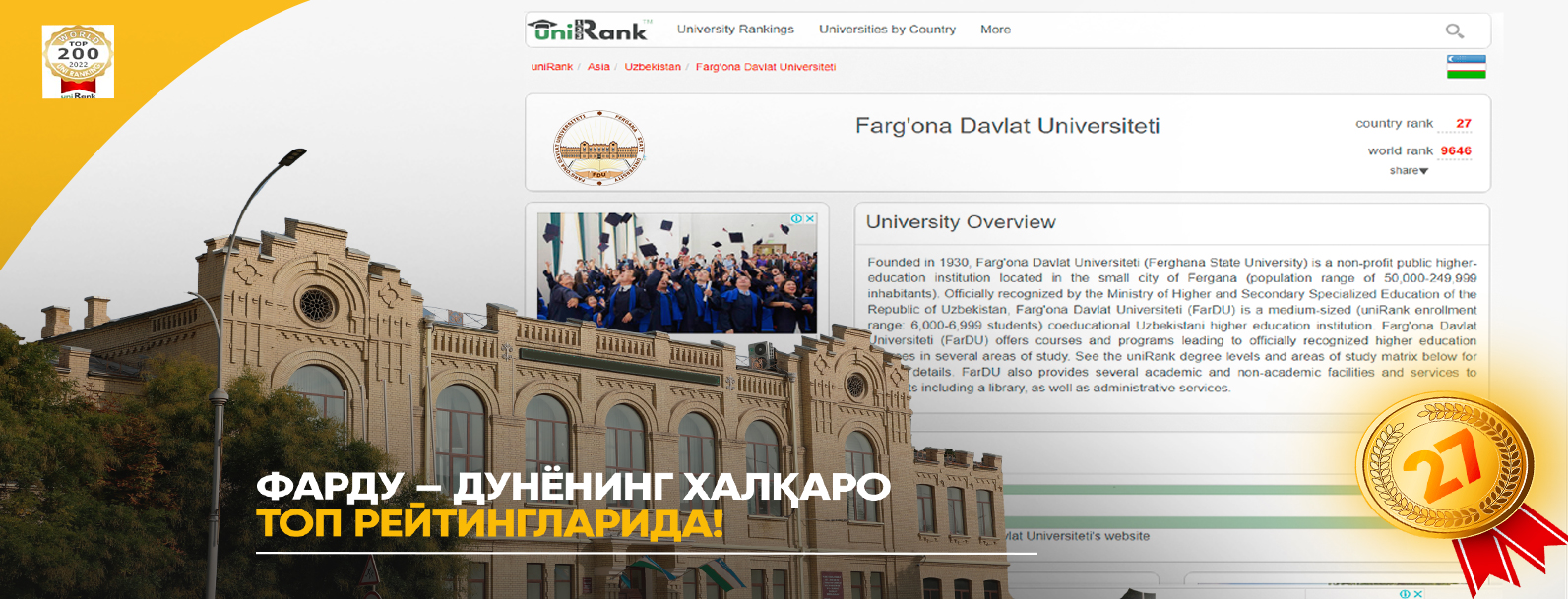Click the Uzbekistan flag icon
This screenshot has height=599, width=1568.
(1466, 67)
